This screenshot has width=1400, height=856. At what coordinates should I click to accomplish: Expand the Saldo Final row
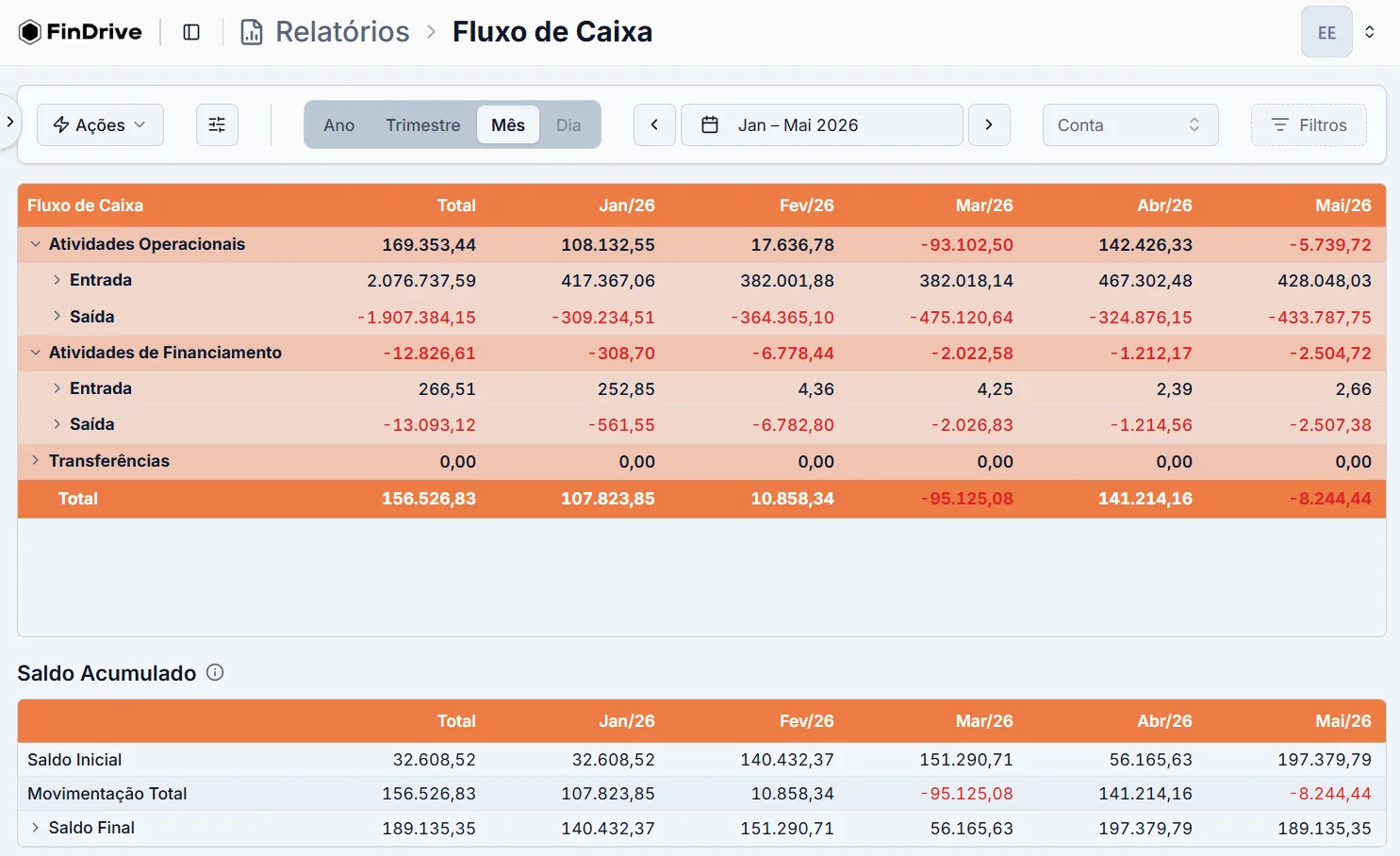coord(36,828)
